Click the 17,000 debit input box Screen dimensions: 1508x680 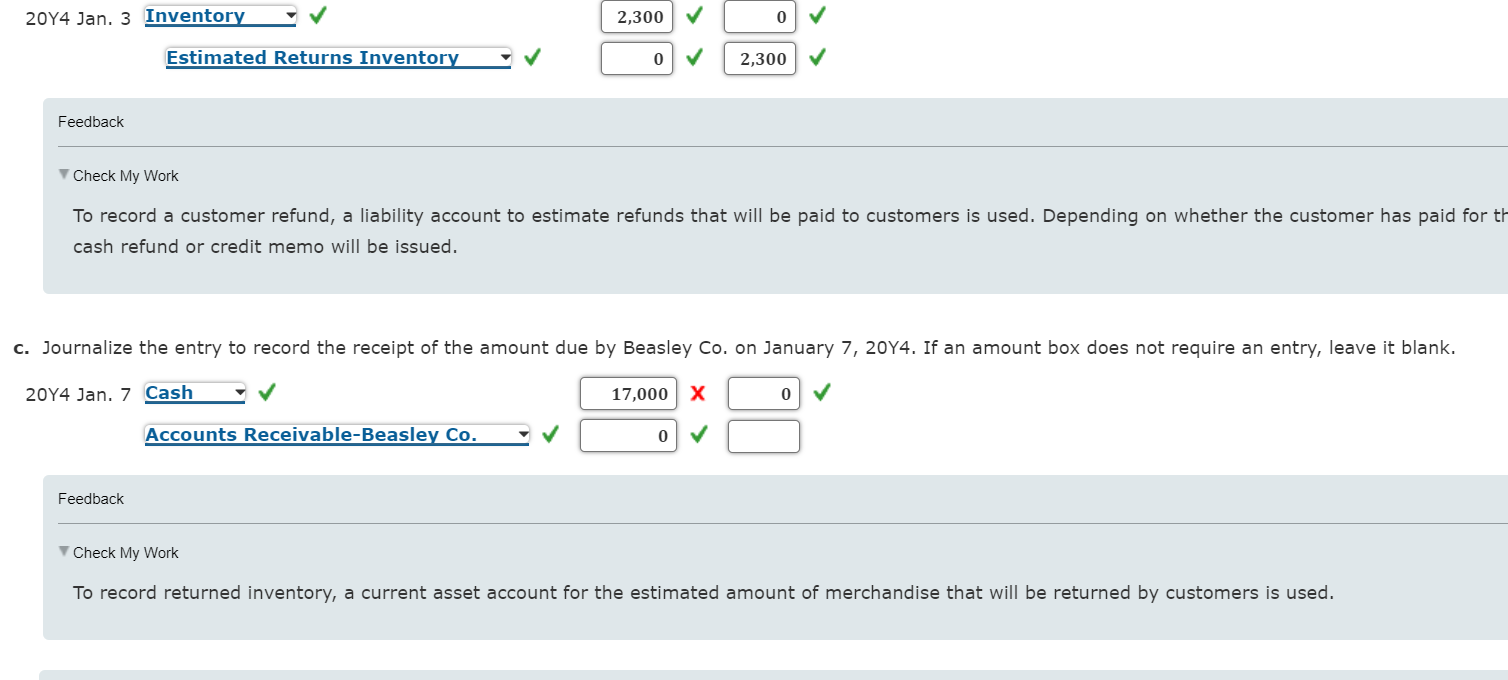point(628,393)
